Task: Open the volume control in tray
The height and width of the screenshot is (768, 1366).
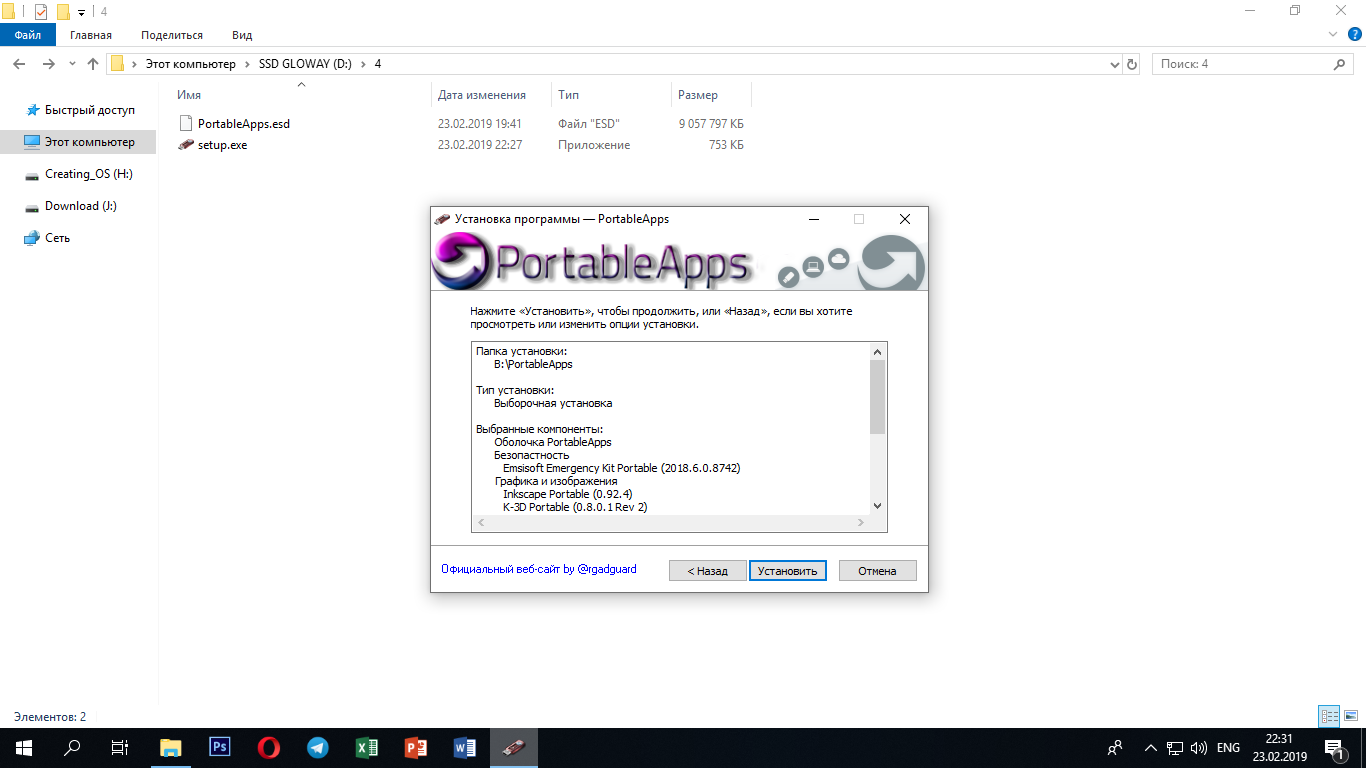Action: click(1199, 748)
